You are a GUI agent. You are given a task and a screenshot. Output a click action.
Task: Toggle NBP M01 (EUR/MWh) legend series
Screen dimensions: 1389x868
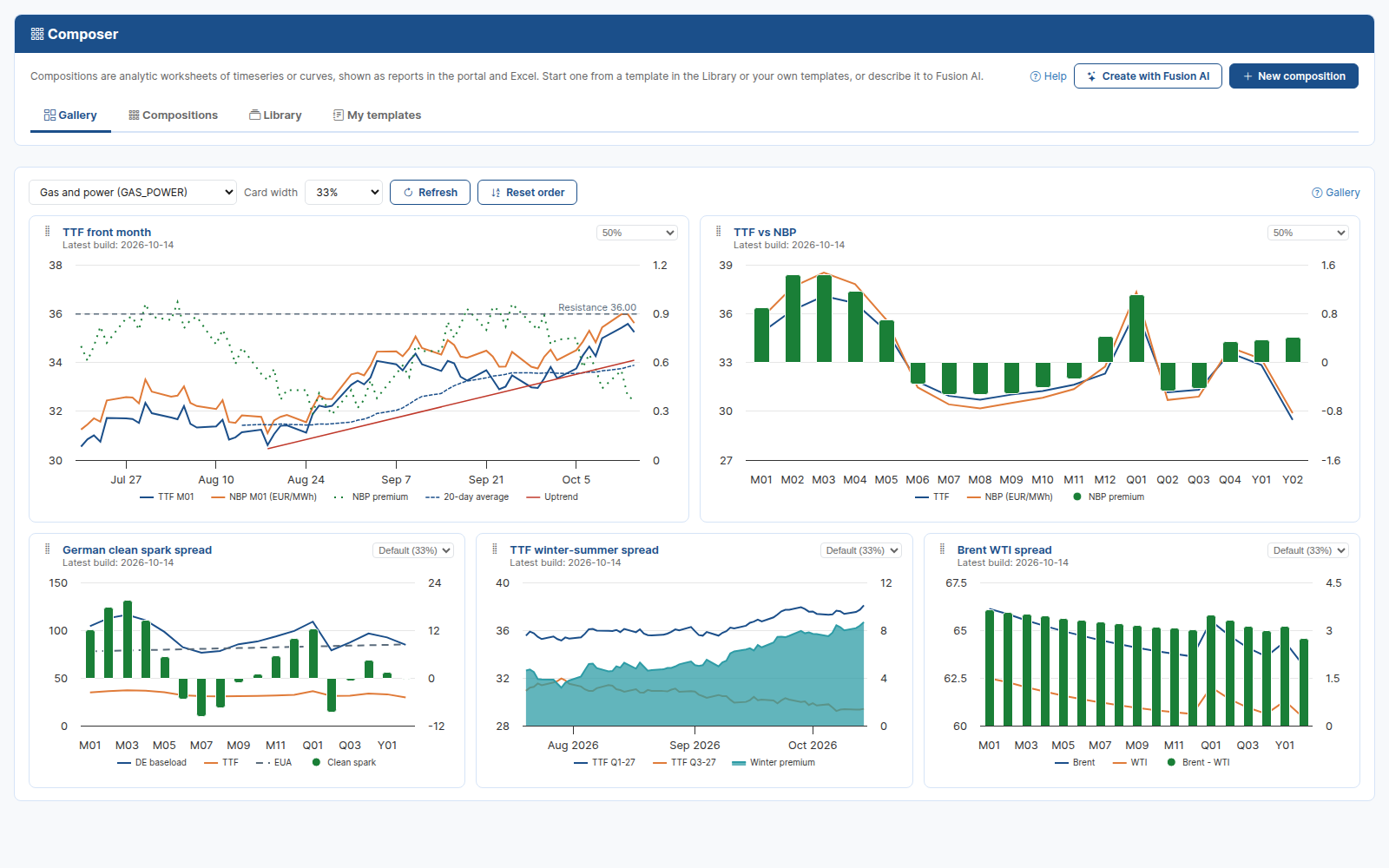click(x=264, y=497)
